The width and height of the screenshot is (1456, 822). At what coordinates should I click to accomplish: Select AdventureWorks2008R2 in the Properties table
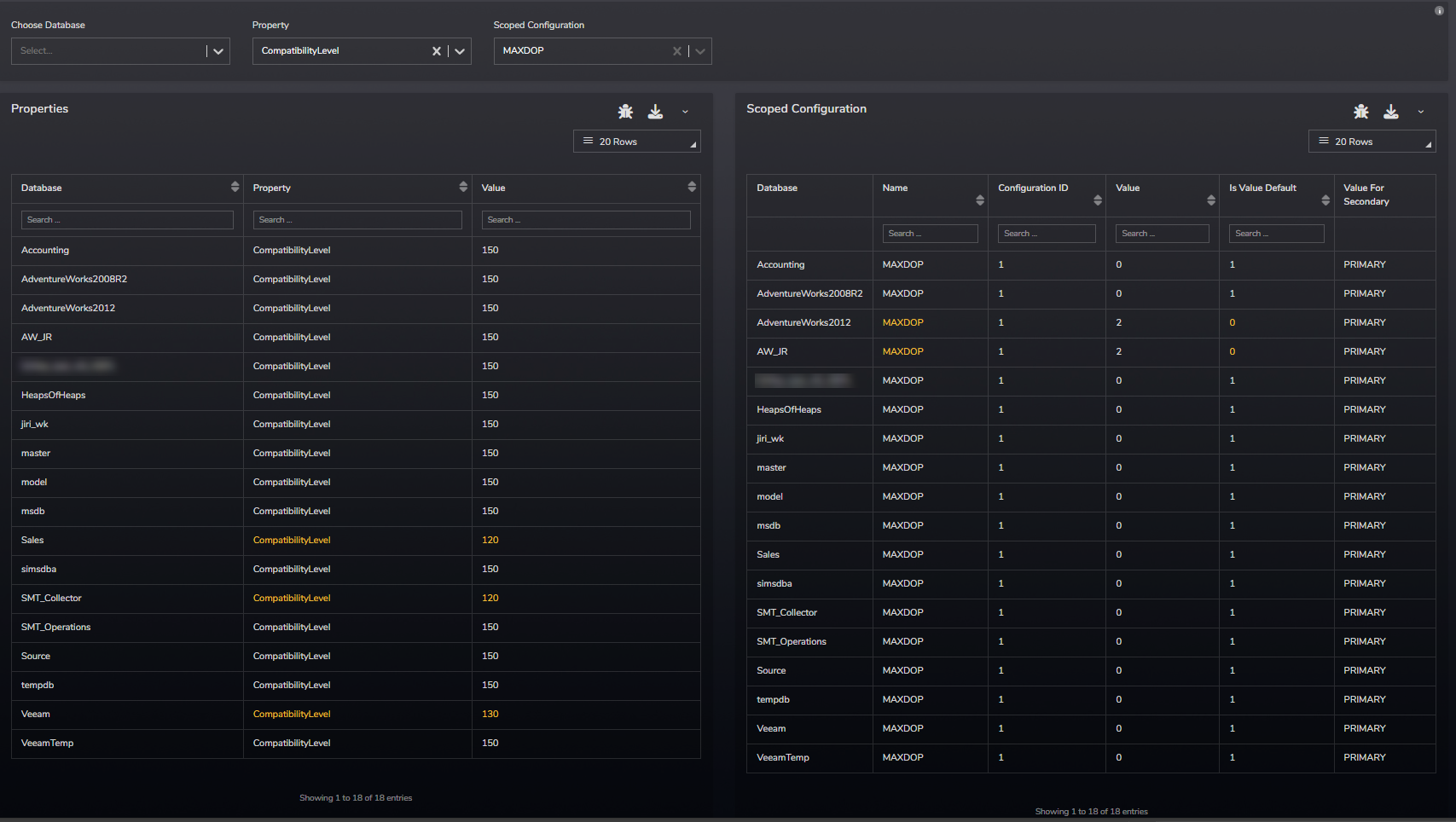356,280
